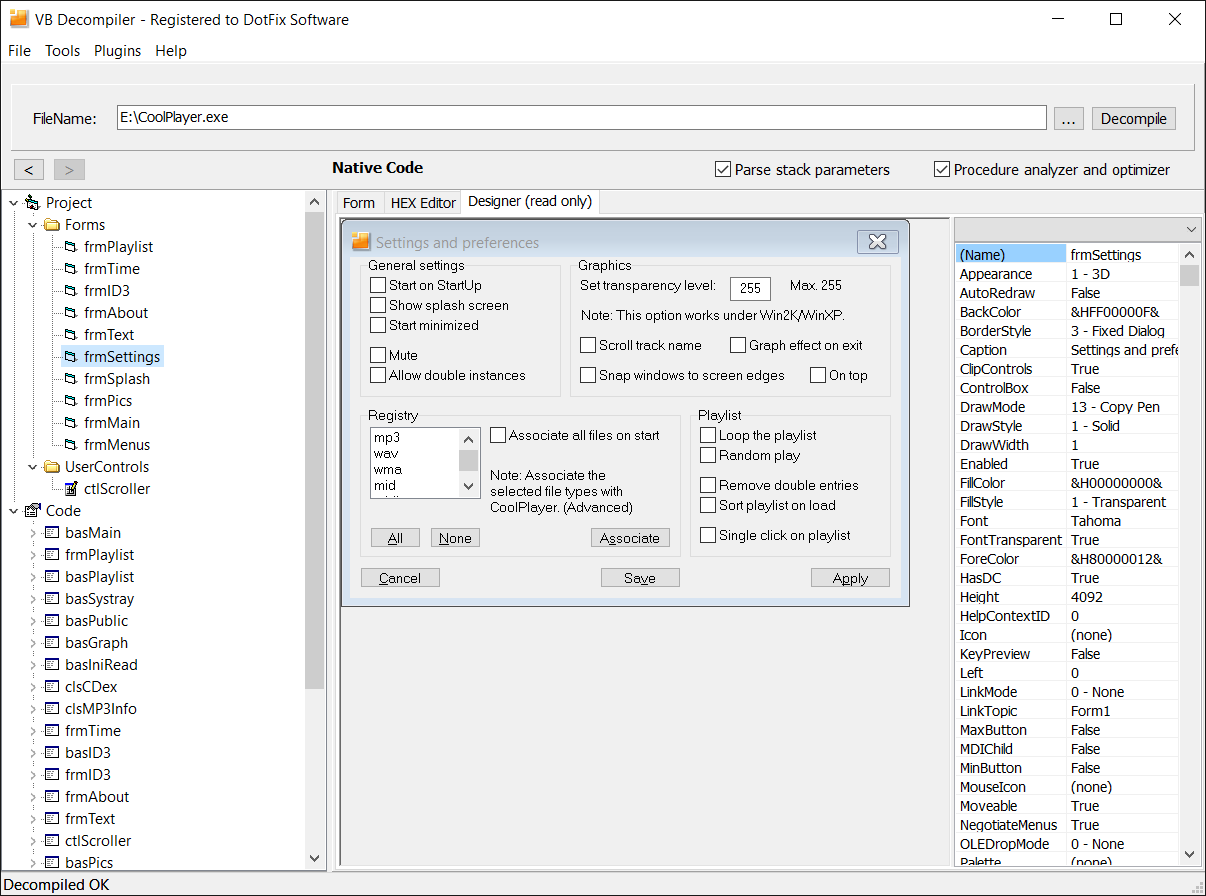Viewport: 1206px width, 896px height.
Task: Click the frmAbout form icon under Forms
Action: pyautogui.click(x=71, y=313)
